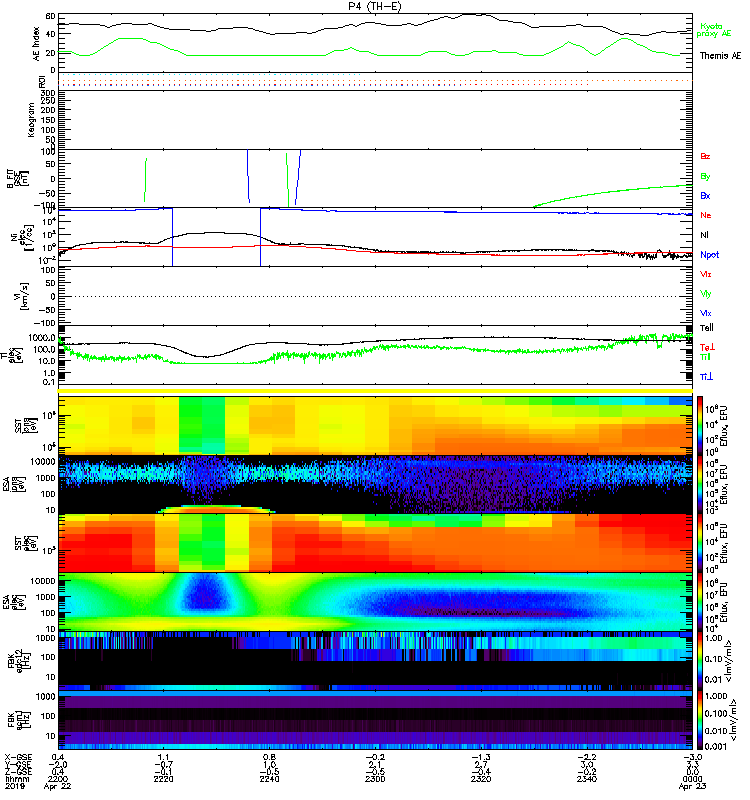Click the black Te parallel legend label
Viewport: 750px width, 800px height.
707,328
